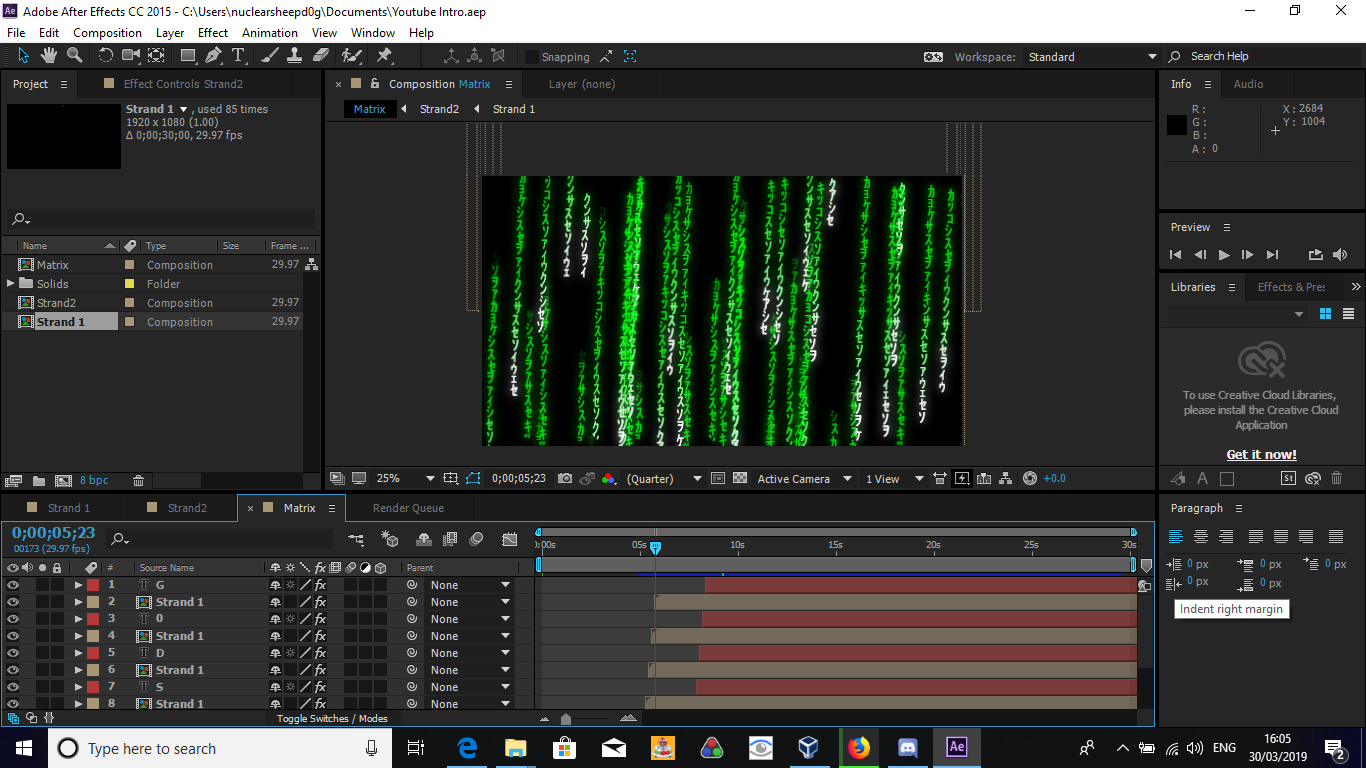Select the Puppet Pin tool

(384, 56)
